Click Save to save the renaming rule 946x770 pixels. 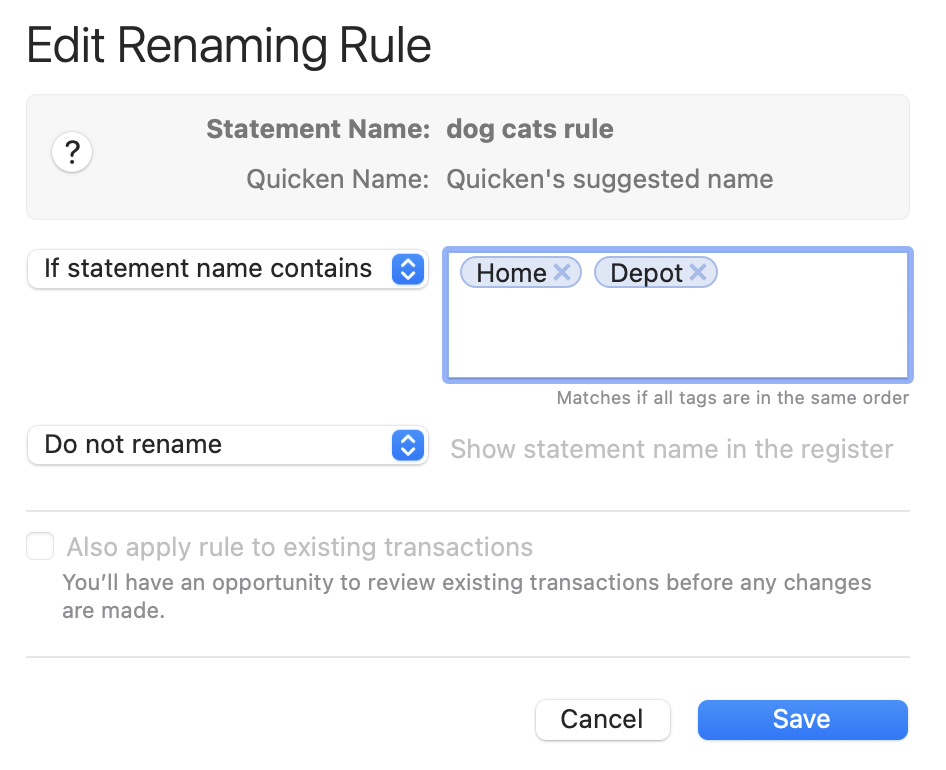802,719
